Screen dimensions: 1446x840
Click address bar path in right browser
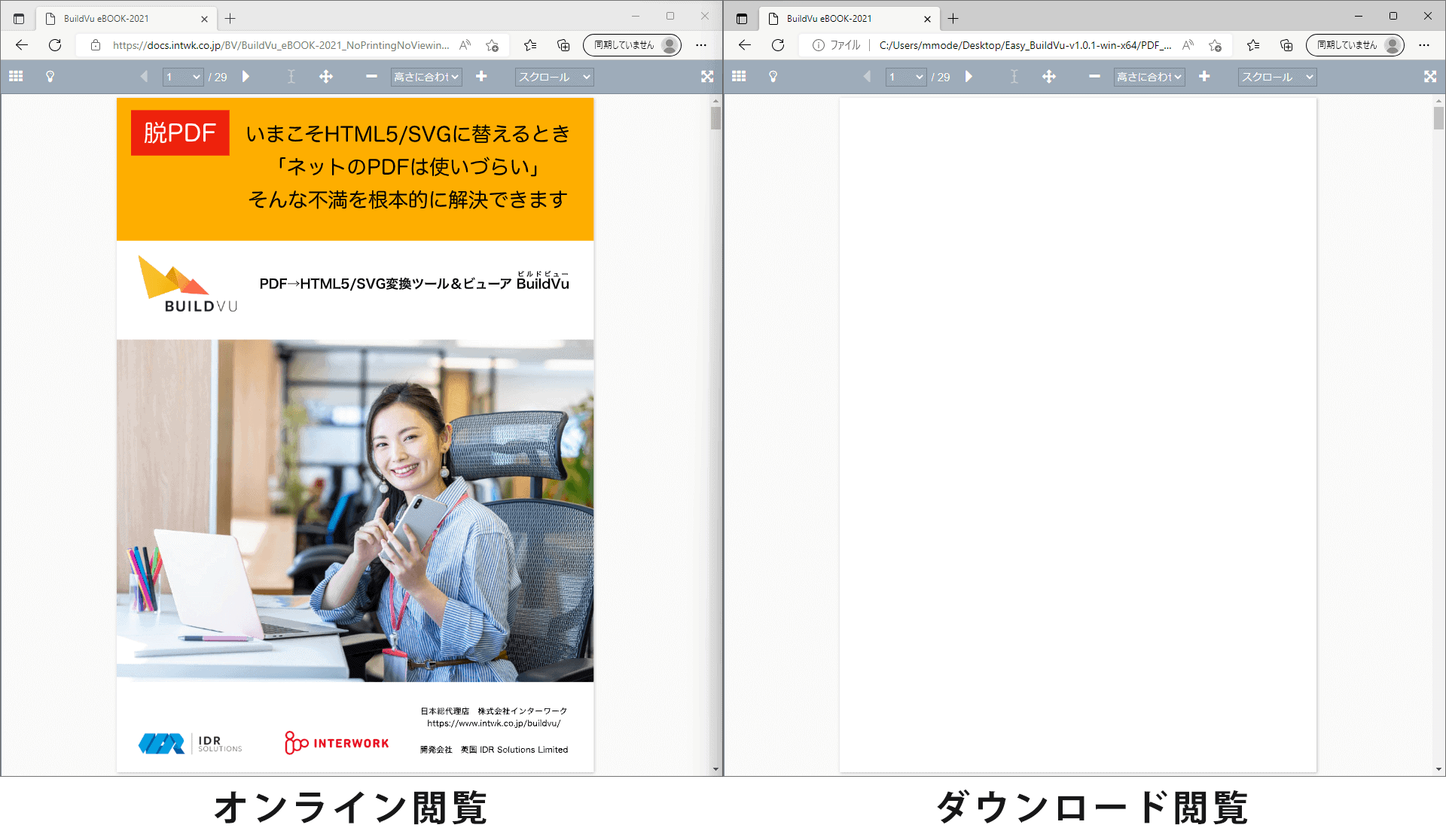1025,45
